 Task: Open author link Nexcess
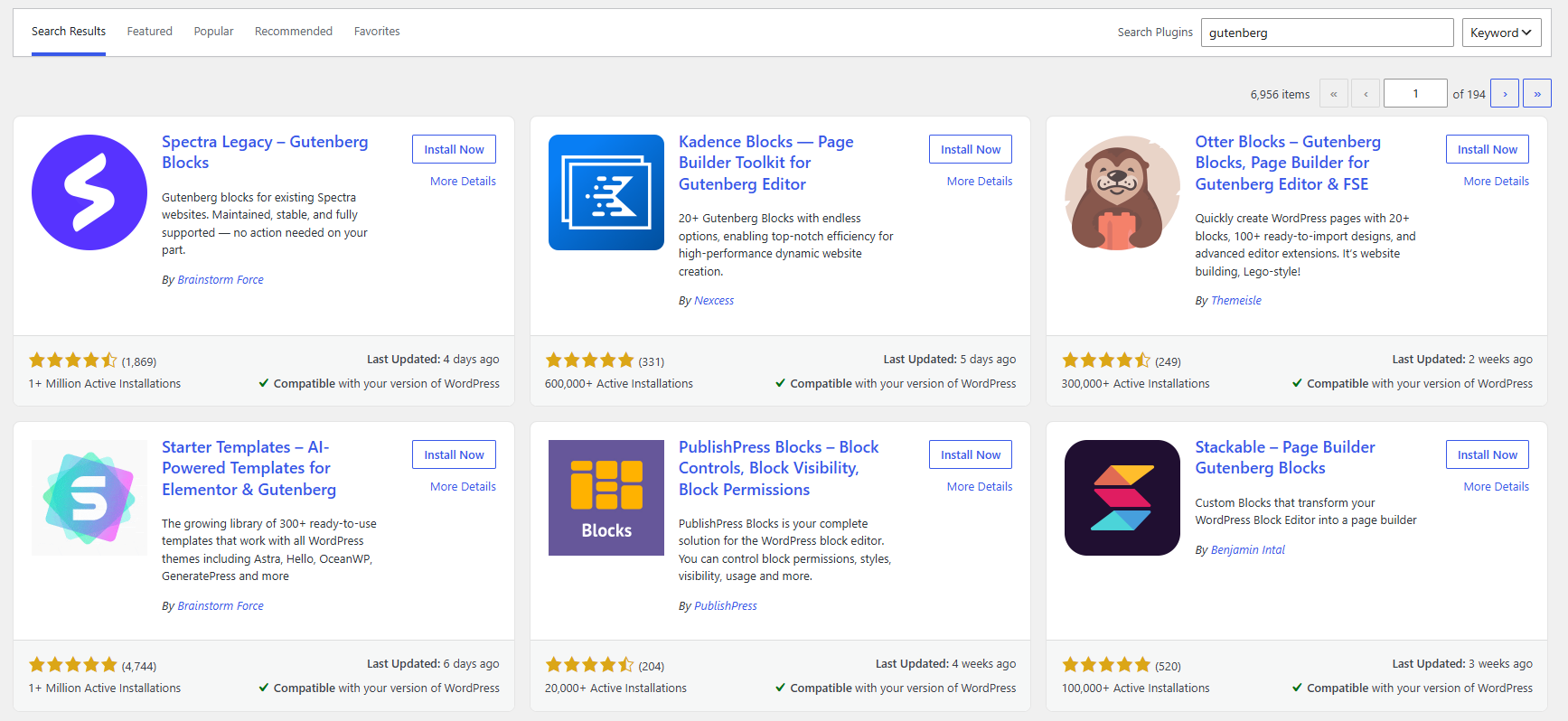pyautogui.click(x=714, y=301)
